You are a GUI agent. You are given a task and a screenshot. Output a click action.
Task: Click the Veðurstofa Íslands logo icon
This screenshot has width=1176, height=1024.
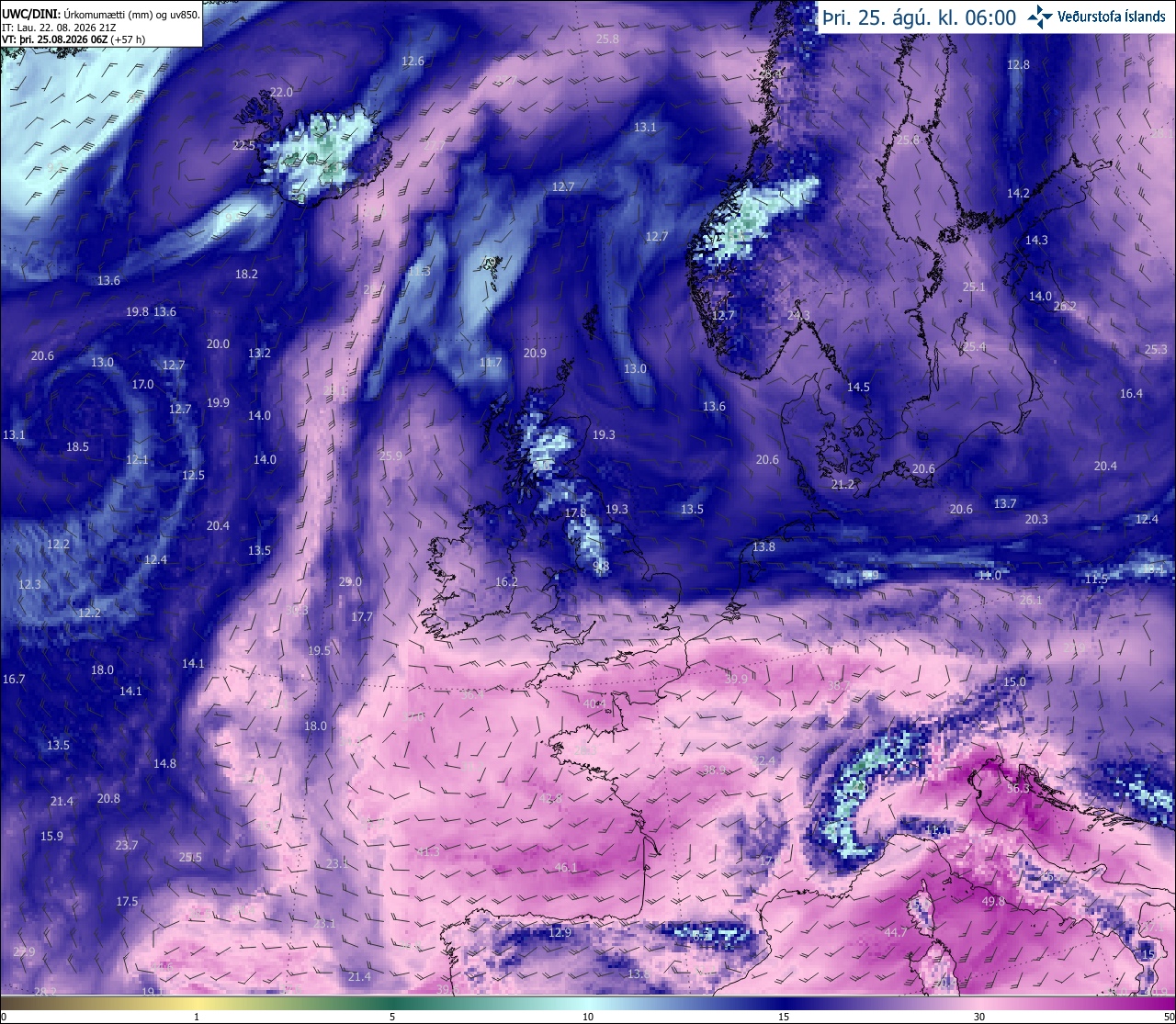coord(1041,16)
